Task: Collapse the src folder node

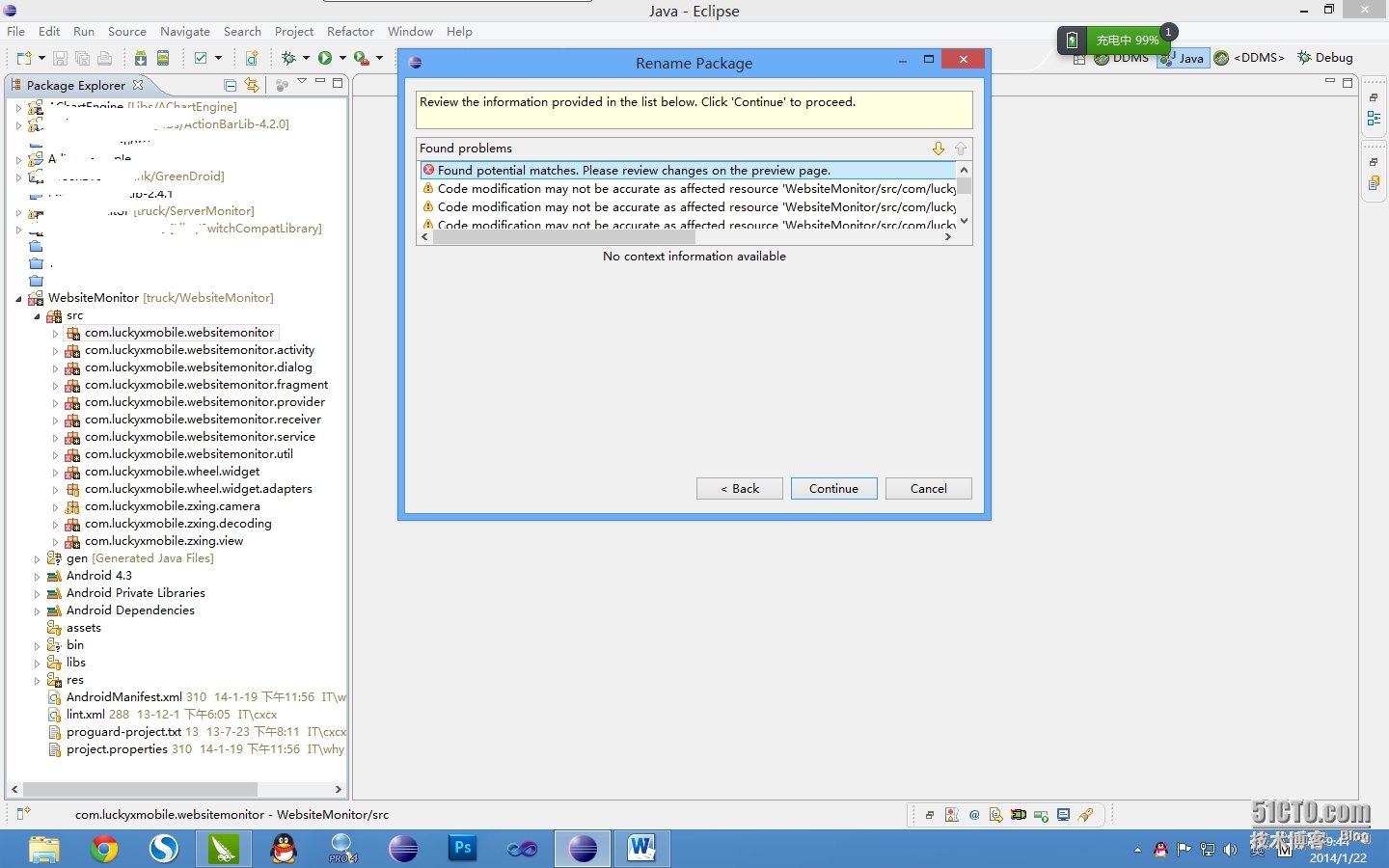Action: click(37, 316)
